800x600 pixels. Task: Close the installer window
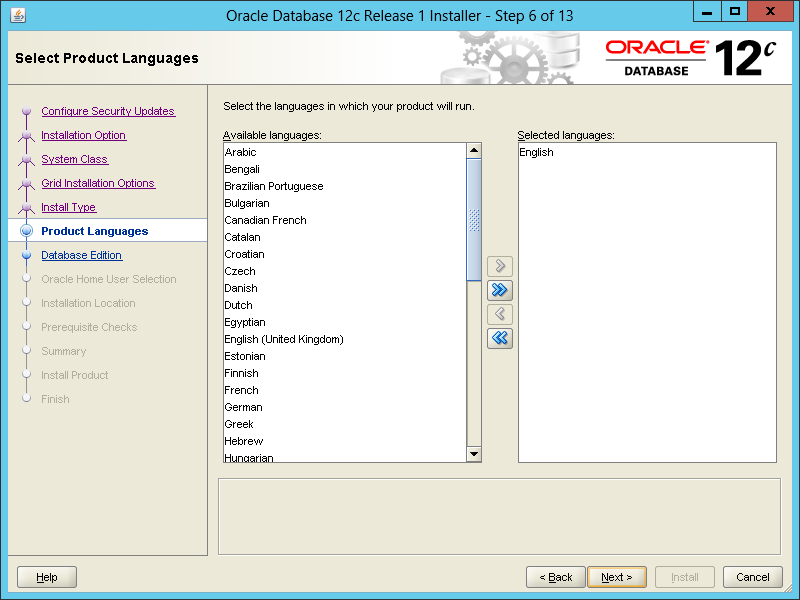770,12
